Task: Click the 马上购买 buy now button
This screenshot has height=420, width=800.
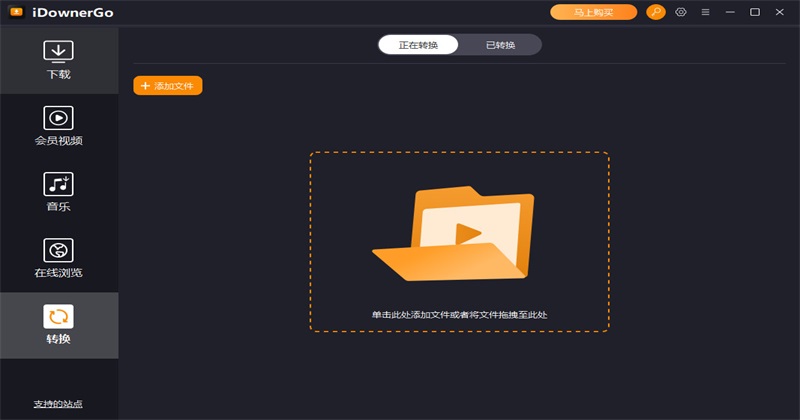Action: (x=593, y=12)
